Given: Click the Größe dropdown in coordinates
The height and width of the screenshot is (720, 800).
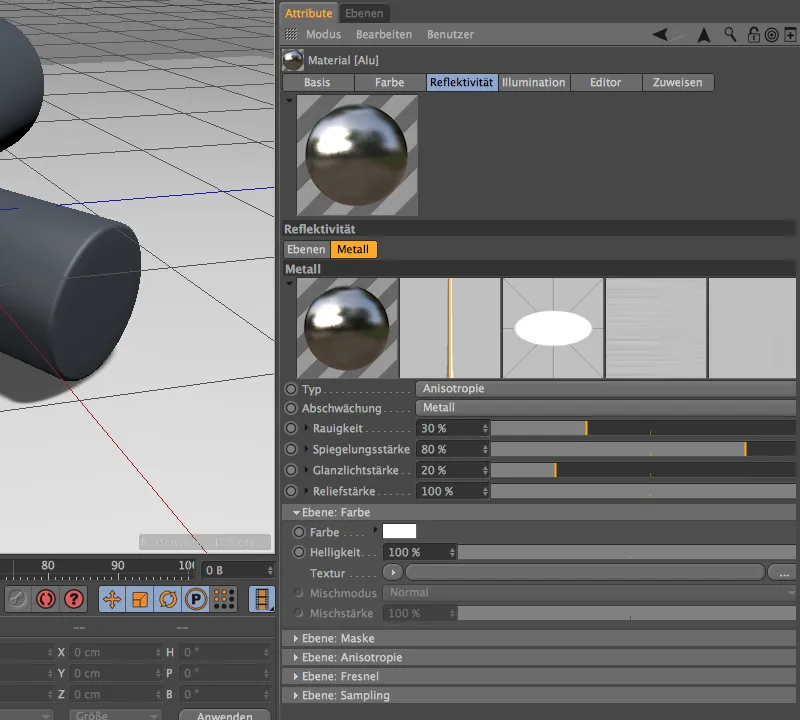Looking at the screenshot, I should click(116, 715).
